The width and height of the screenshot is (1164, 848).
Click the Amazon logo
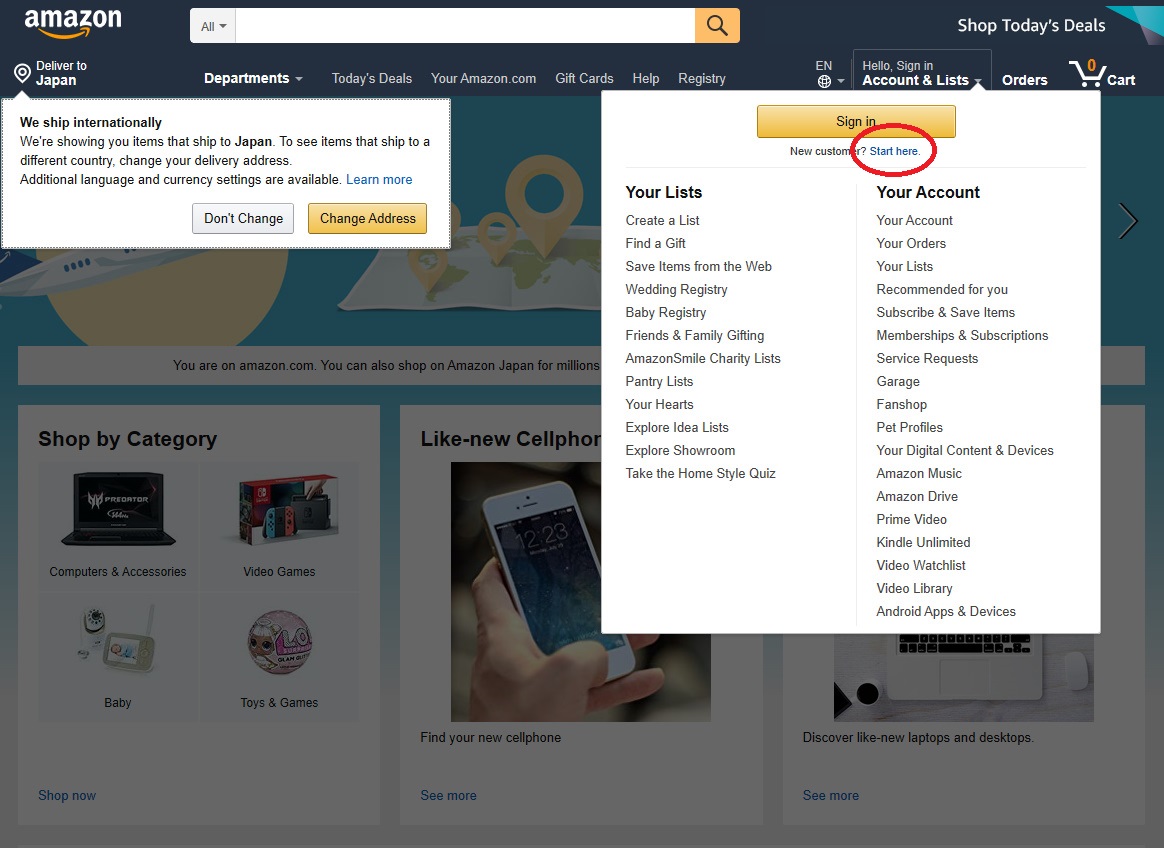(73, 23)
